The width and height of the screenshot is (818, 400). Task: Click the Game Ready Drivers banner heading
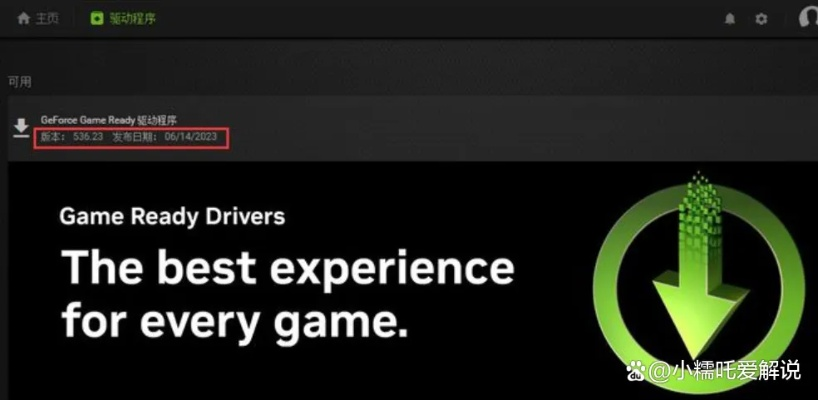click(x=172, y=216)
